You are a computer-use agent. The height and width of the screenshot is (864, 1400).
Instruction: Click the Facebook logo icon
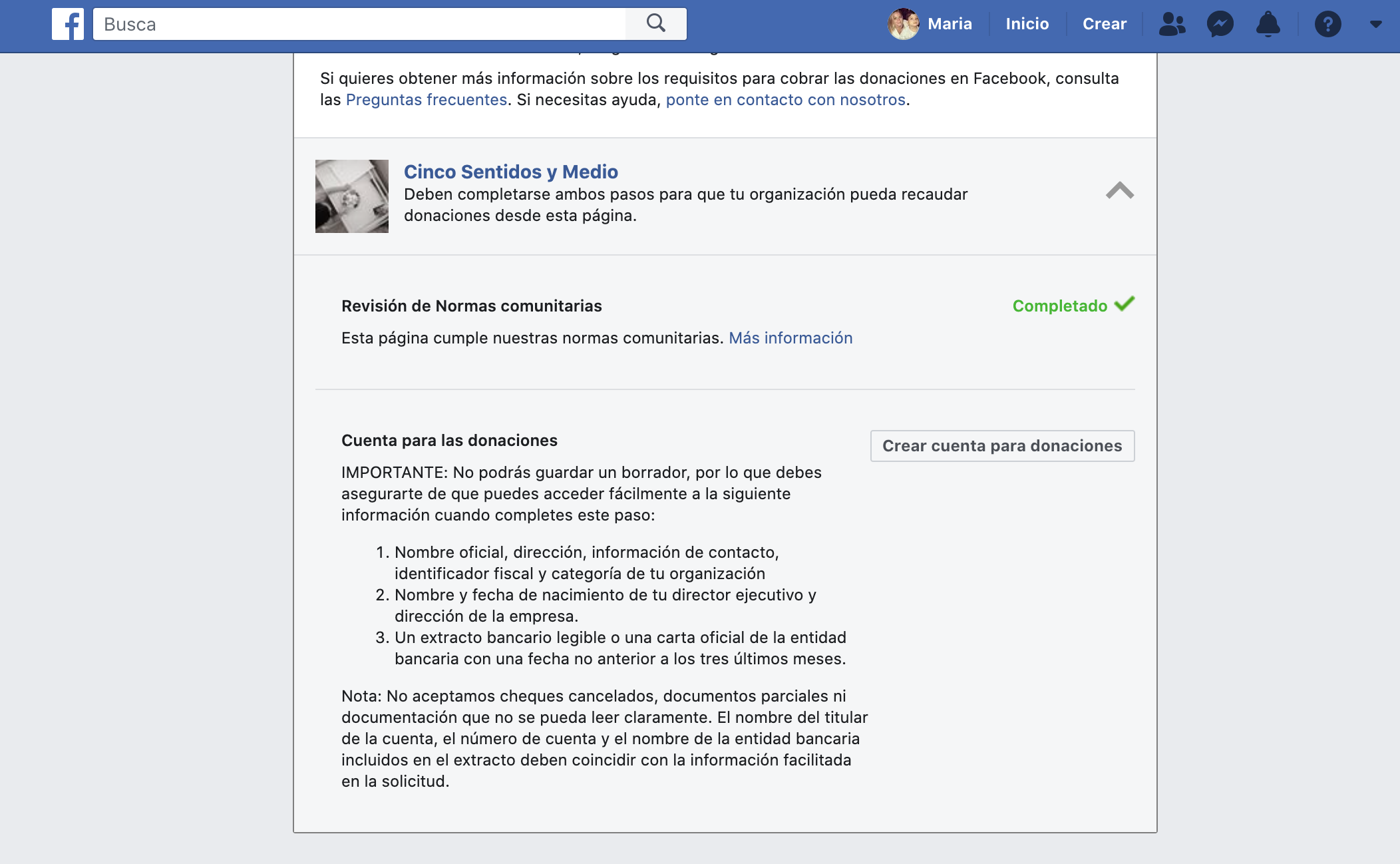[68, 25]
